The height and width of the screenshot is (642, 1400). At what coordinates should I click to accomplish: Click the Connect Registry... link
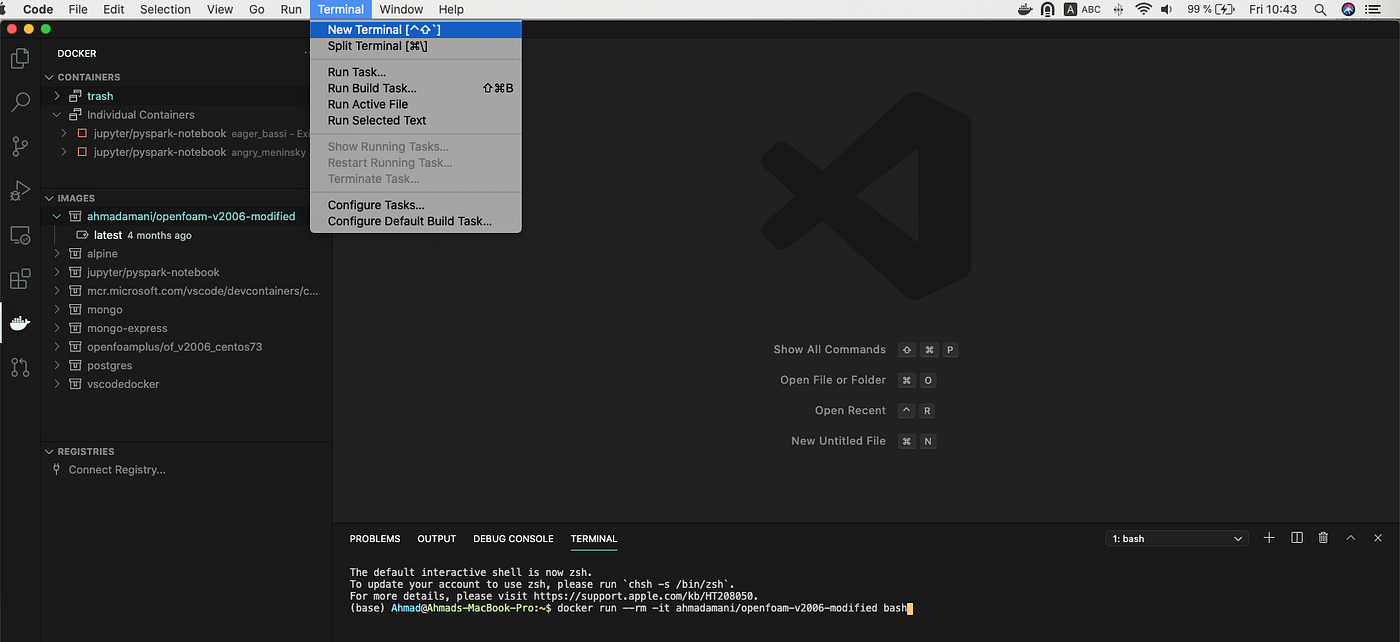coord(117,470)
